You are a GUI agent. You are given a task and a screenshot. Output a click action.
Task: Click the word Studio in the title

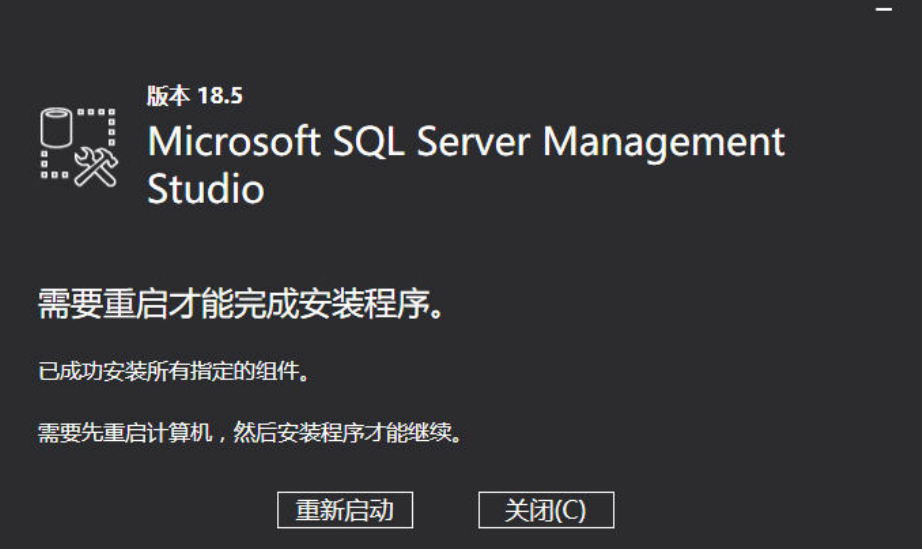(206, 189)
